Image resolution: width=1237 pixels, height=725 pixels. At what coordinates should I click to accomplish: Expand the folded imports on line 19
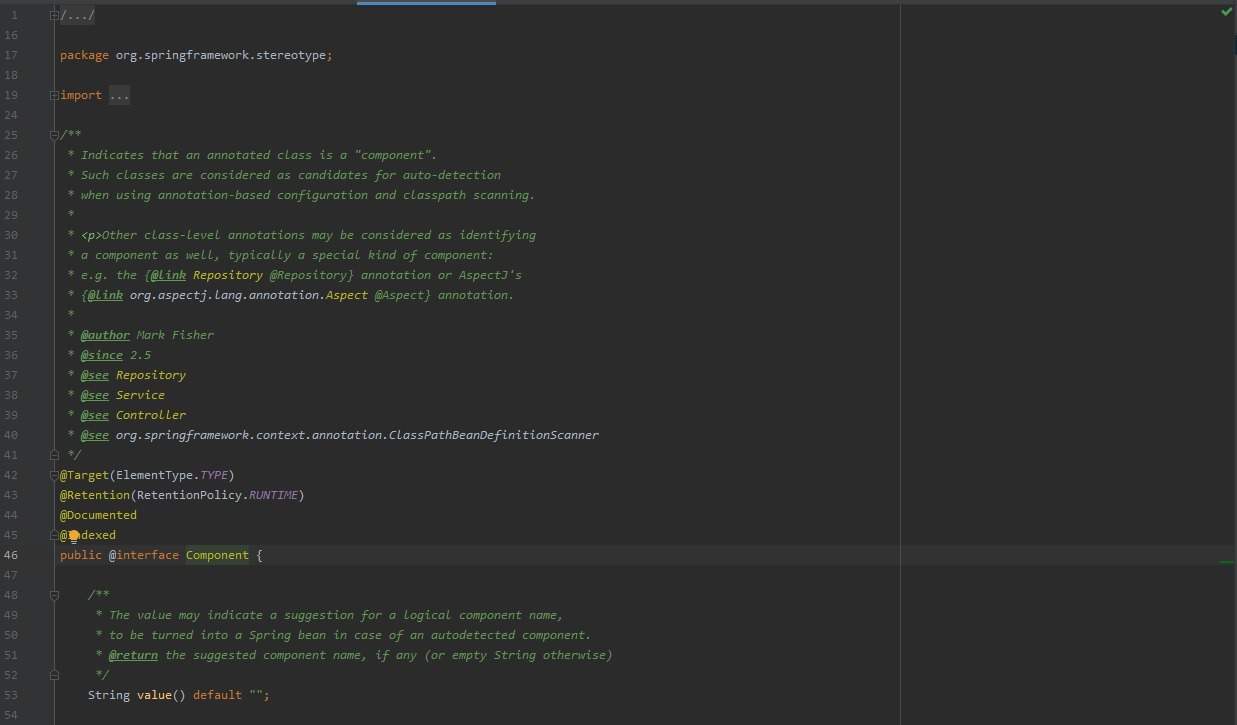(x=53, y=95)
